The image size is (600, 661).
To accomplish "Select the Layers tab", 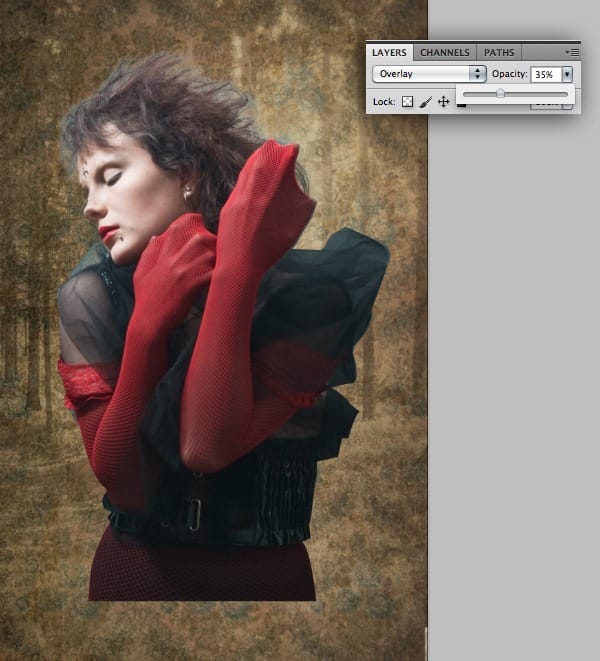I will coord(389,53).
